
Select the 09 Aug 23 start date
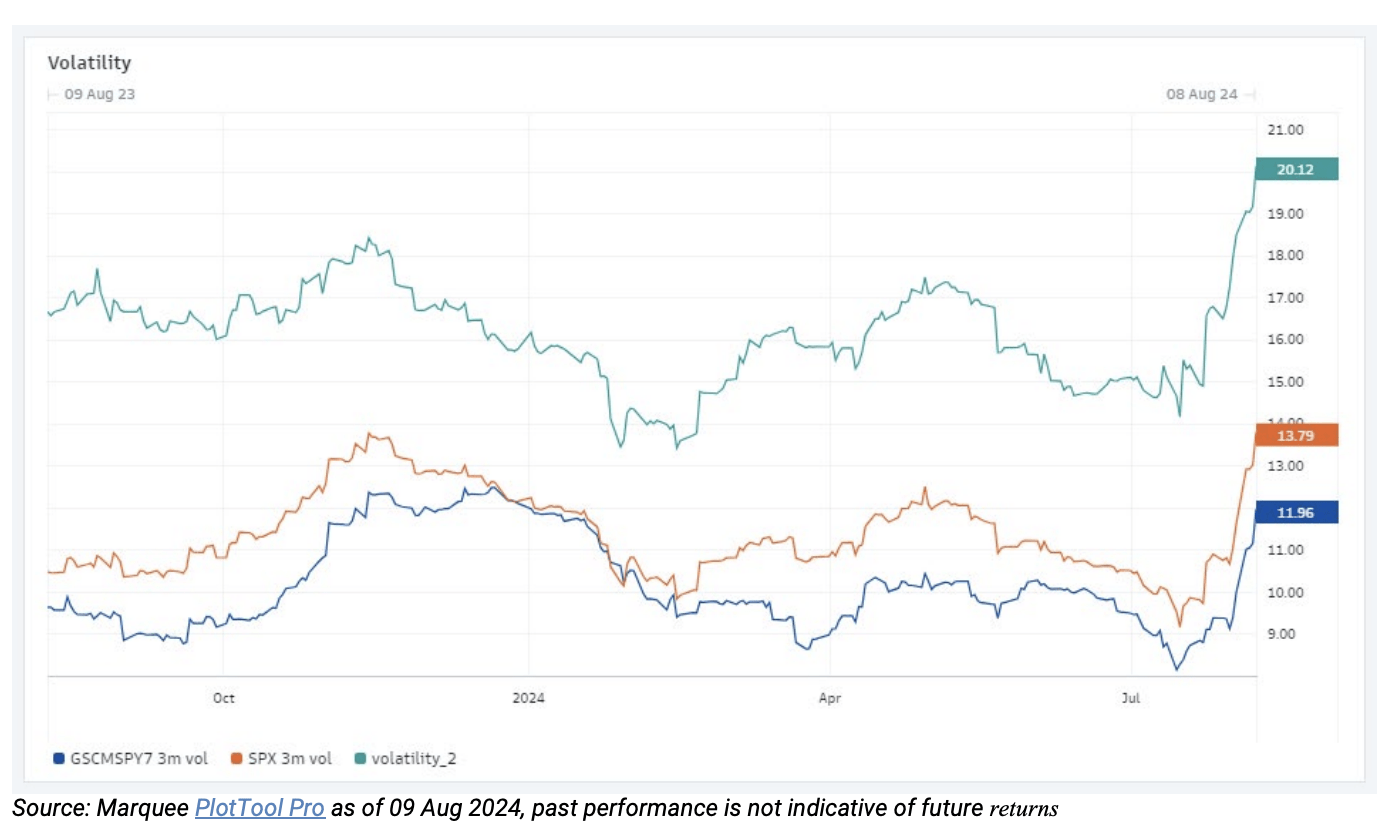pyautogui.click(x=99, y=94)
